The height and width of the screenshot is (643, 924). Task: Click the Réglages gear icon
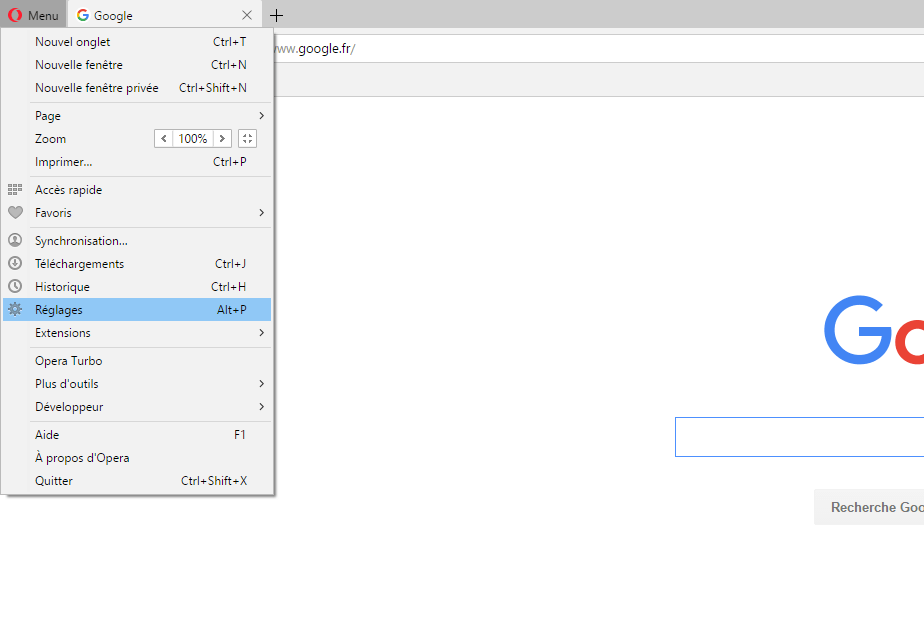coord(15,309)
